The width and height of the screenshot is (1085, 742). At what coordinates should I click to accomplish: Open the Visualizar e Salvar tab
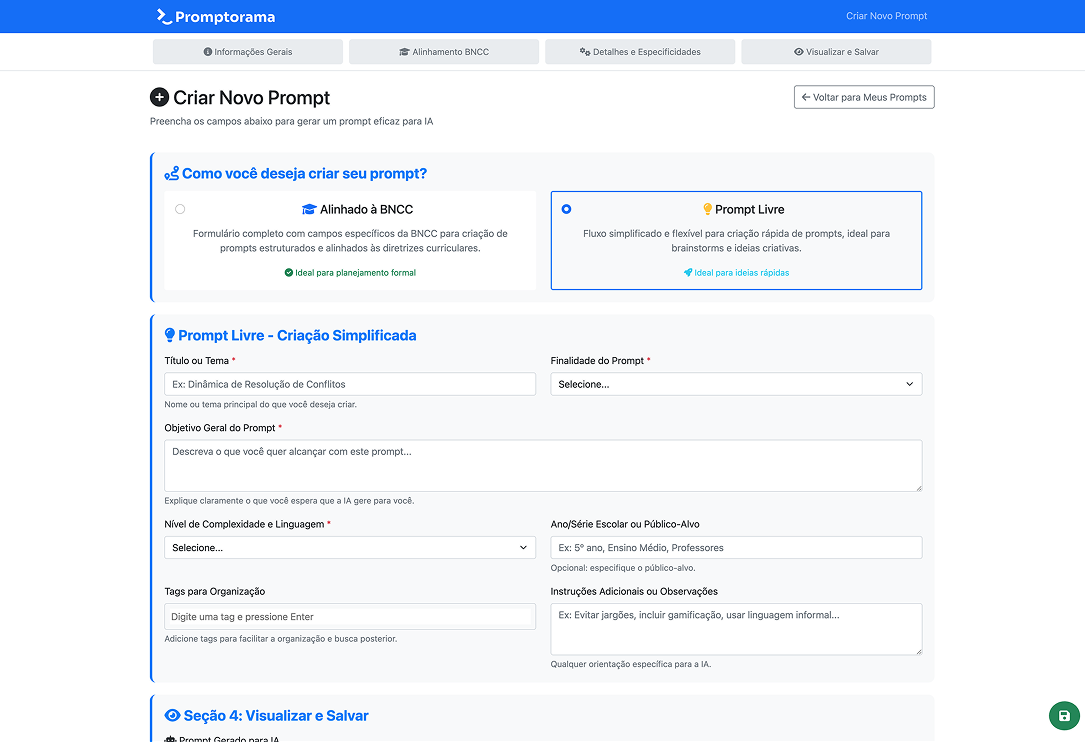(x=836, y=52)
